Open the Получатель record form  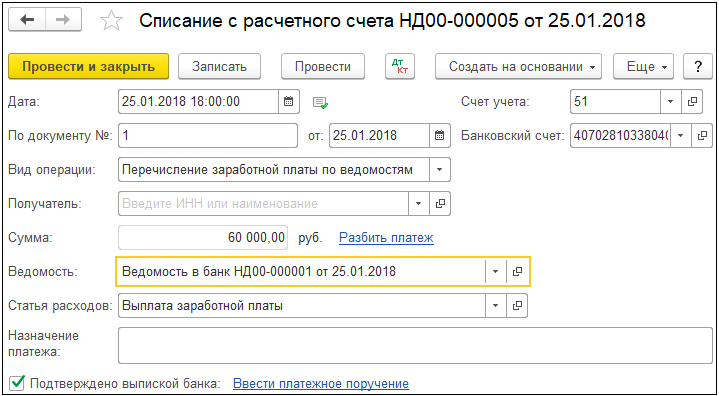pyautogui.click(x=440, y=204)
